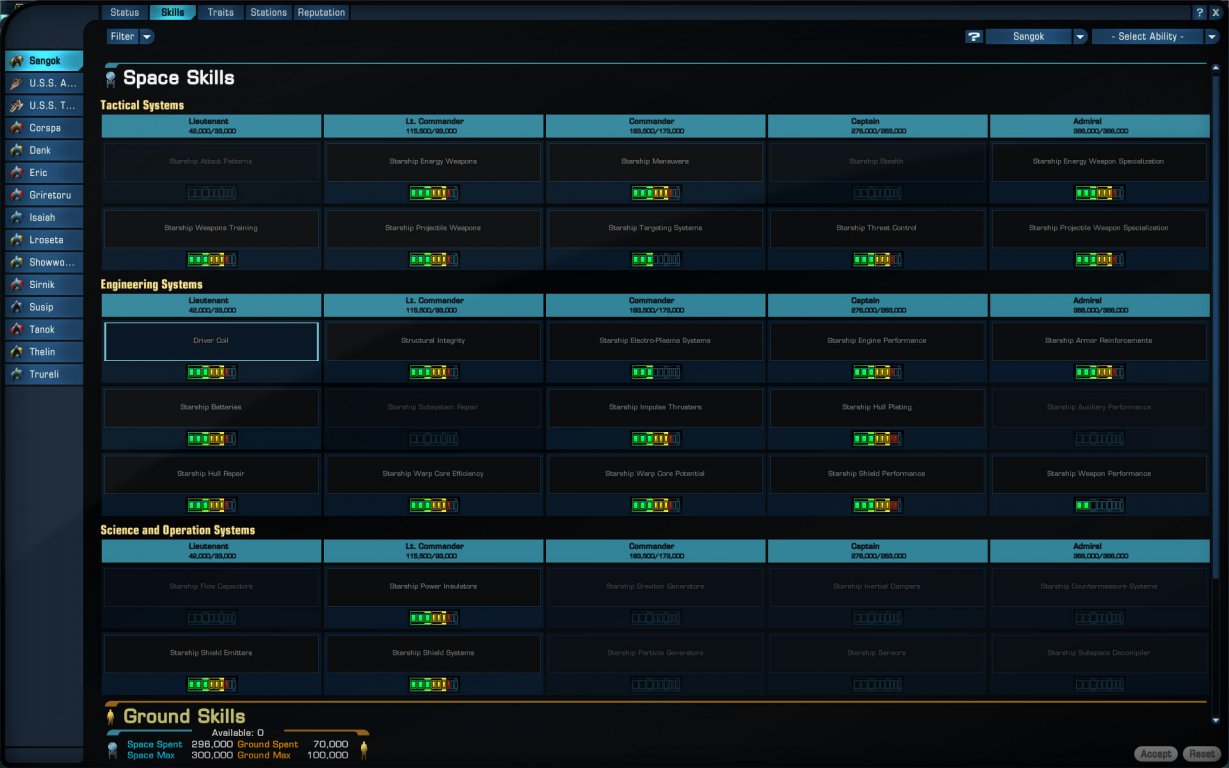Select the Starship Armor Reinforcements skill
The height and width of the screenshot is (768, 1229).
coord(1099,341)
